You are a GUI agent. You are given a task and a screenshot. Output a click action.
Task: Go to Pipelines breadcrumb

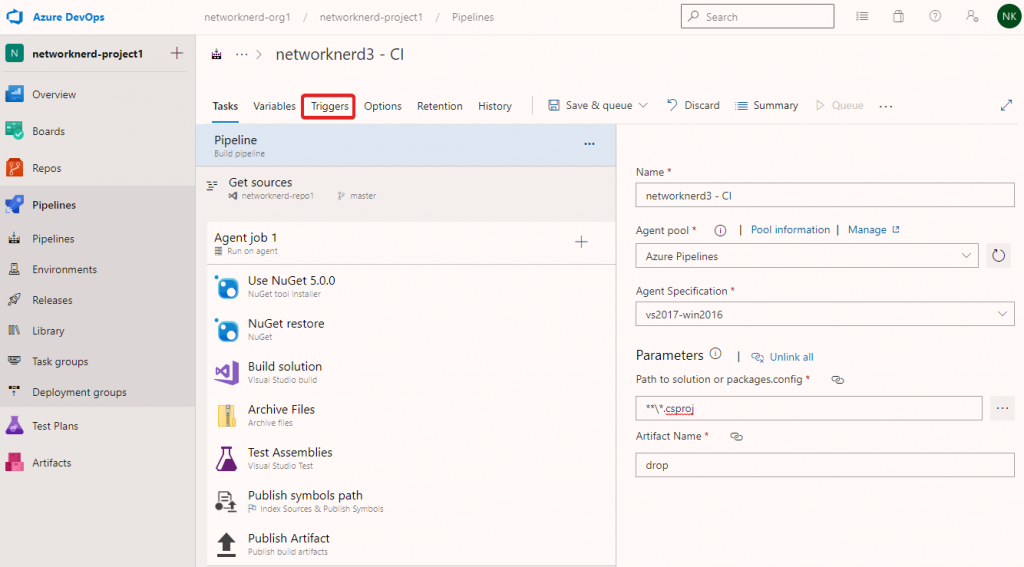pos(473,17)
